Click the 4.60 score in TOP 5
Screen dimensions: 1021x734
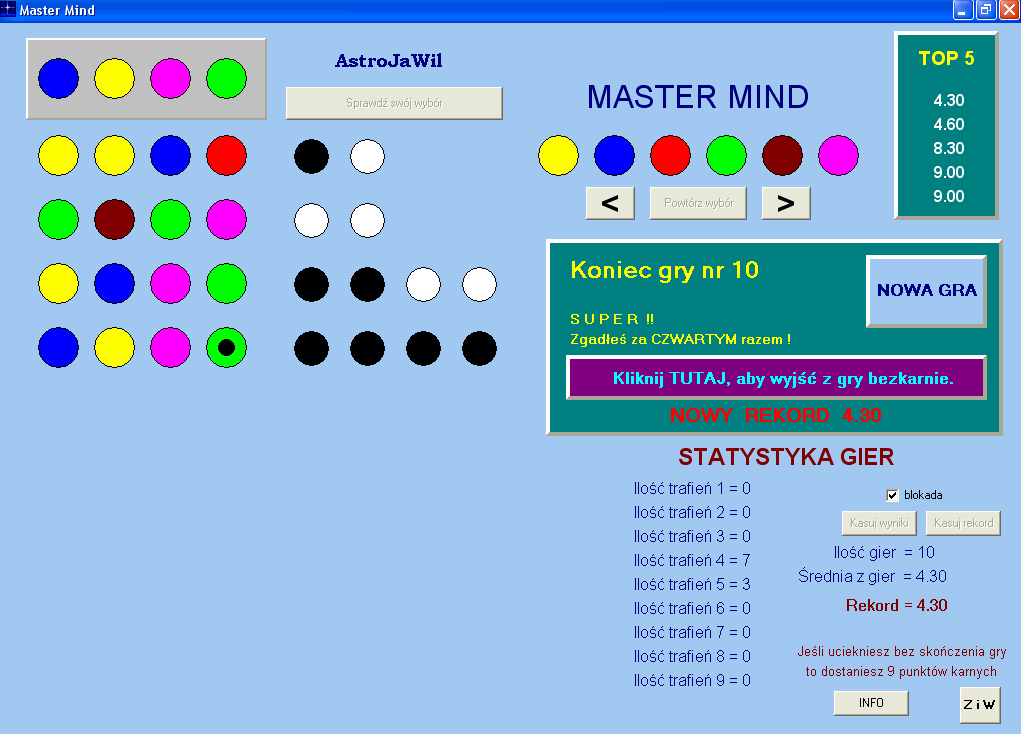pyautogui.click(x=949, y=124)
